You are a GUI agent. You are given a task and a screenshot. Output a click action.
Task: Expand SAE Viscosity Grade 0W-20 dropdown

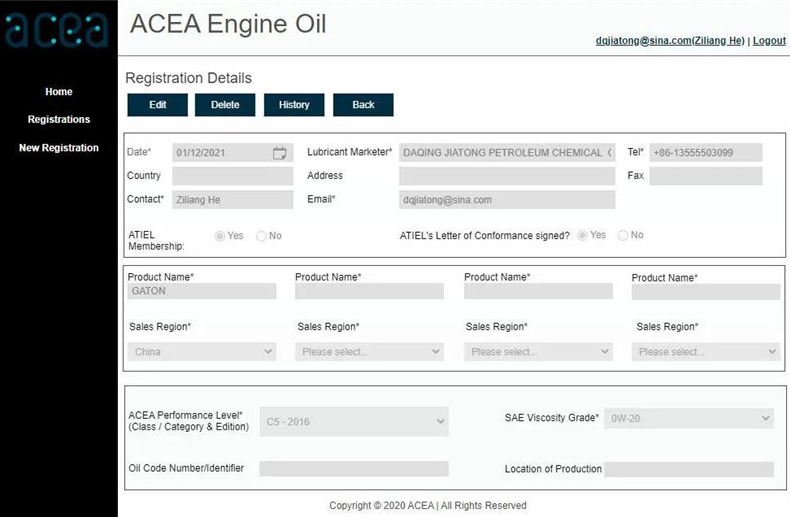689,418
